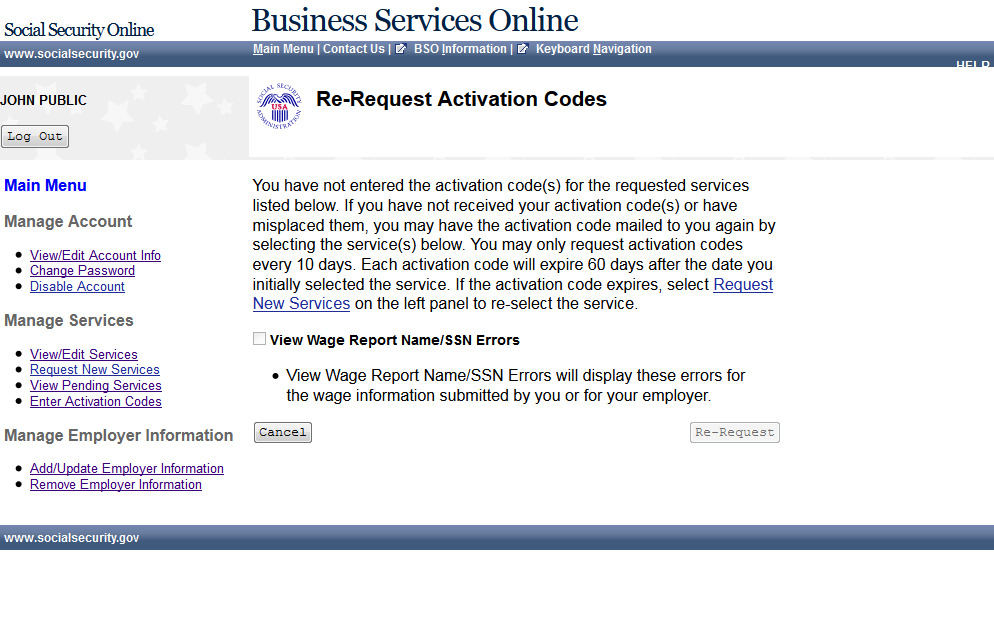This screenshot has height=640, width=994.
Task: Click the Manage Account heading
Action: 68,222
